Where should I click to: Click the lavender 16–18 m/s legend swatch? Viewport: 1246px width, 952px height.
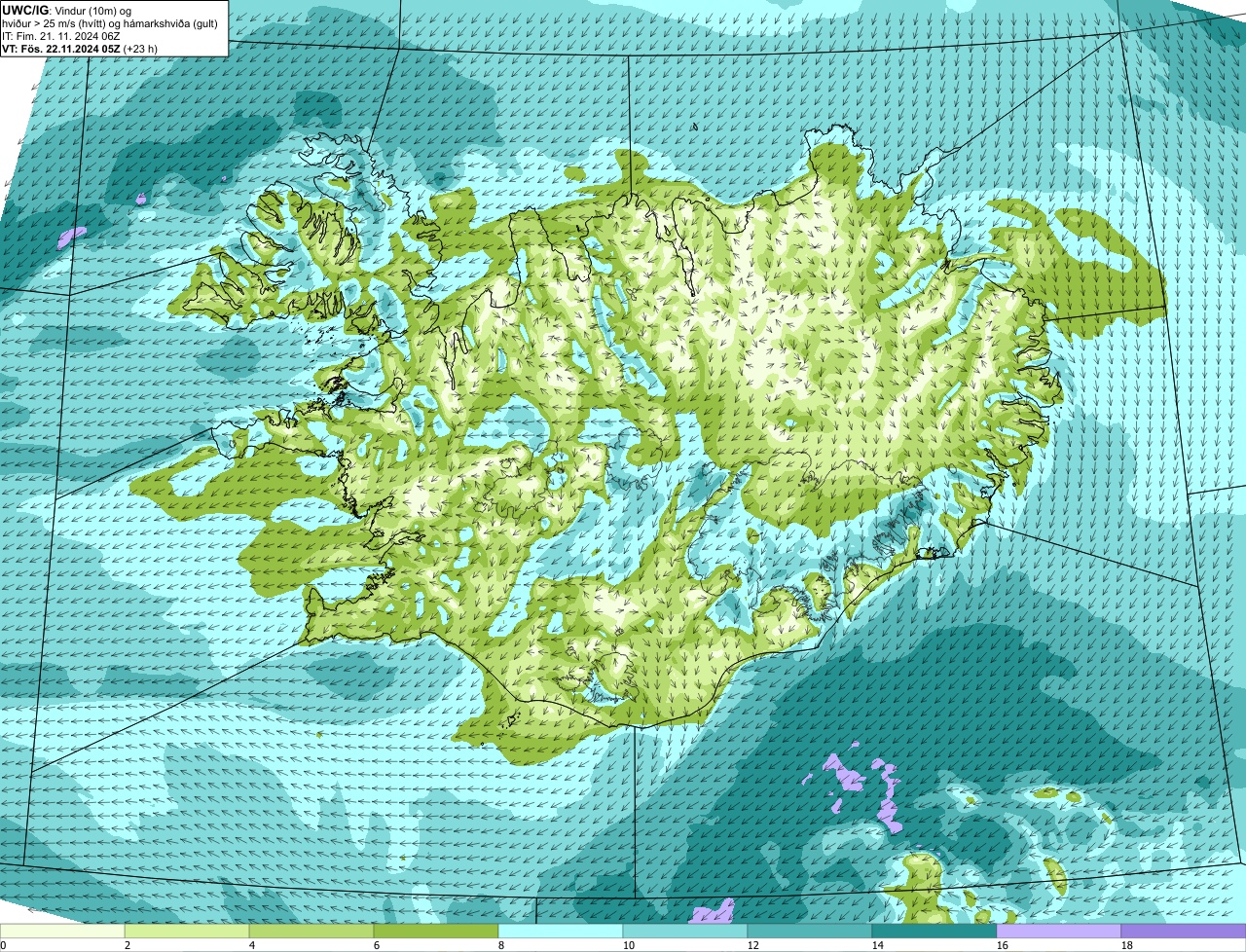point(1059,931)
